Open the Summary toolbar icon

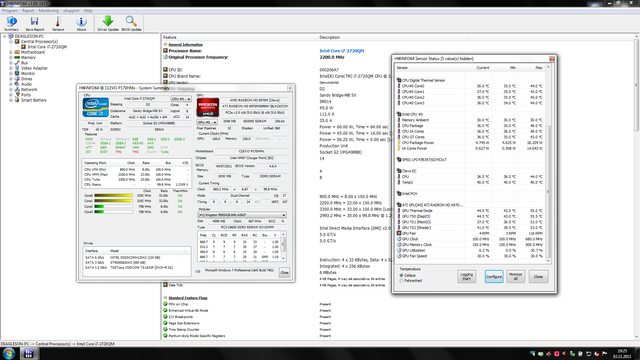click(11, 23)
